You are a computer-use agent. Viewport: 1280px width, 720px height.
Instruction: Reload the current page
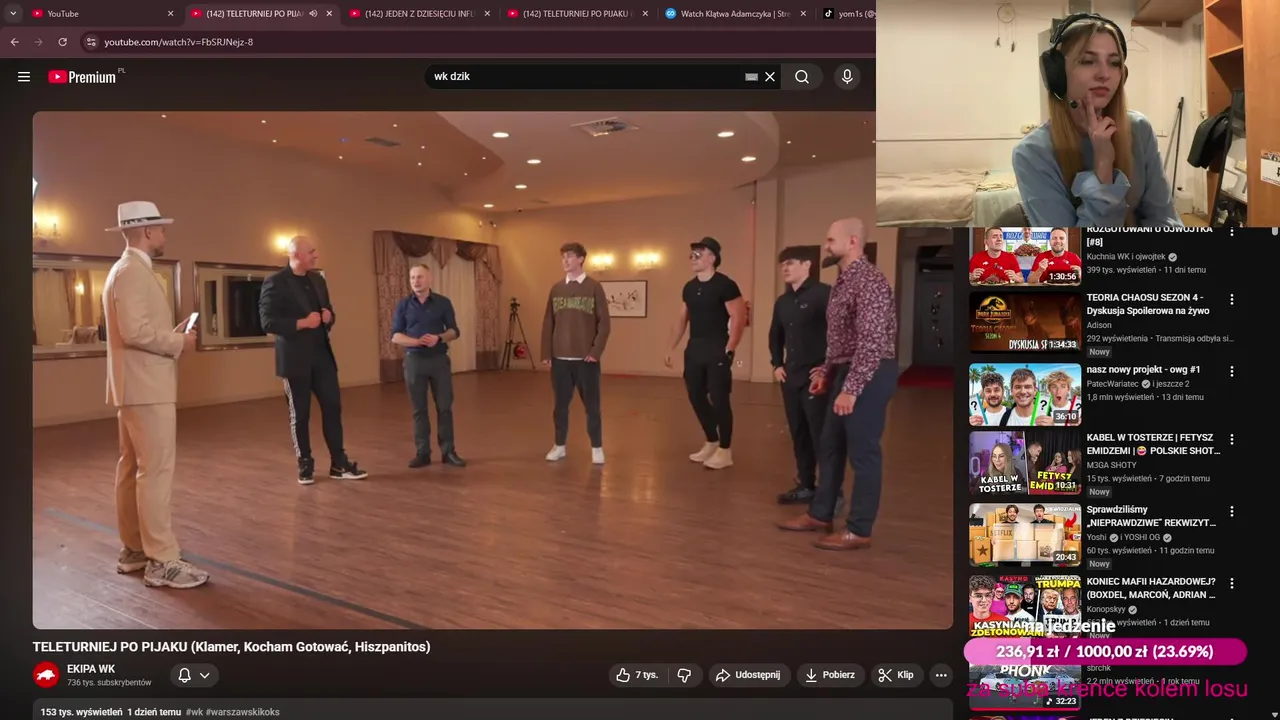coord(63,42)
